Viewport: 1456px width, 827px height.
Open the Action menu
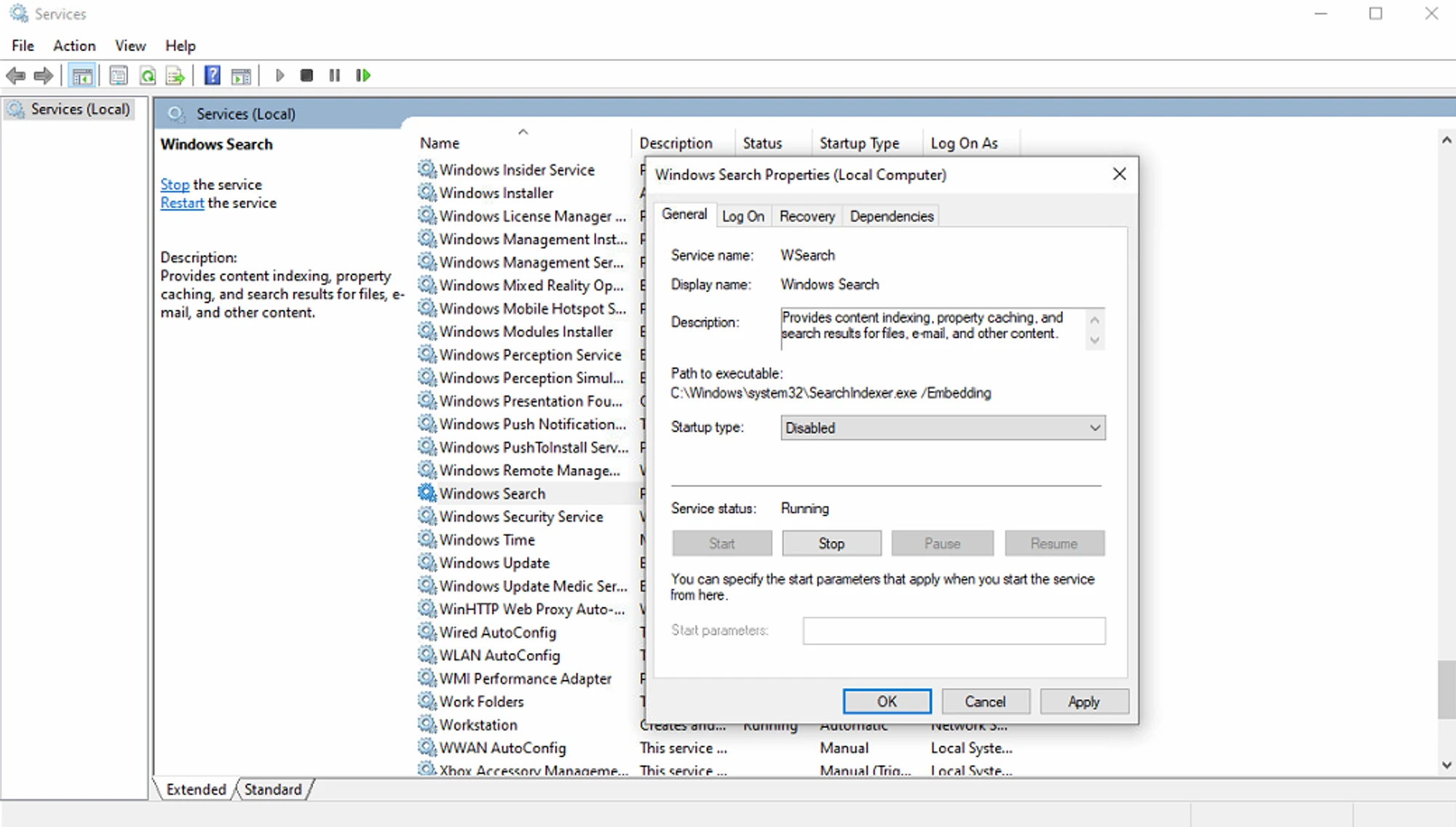click(74, 46)
